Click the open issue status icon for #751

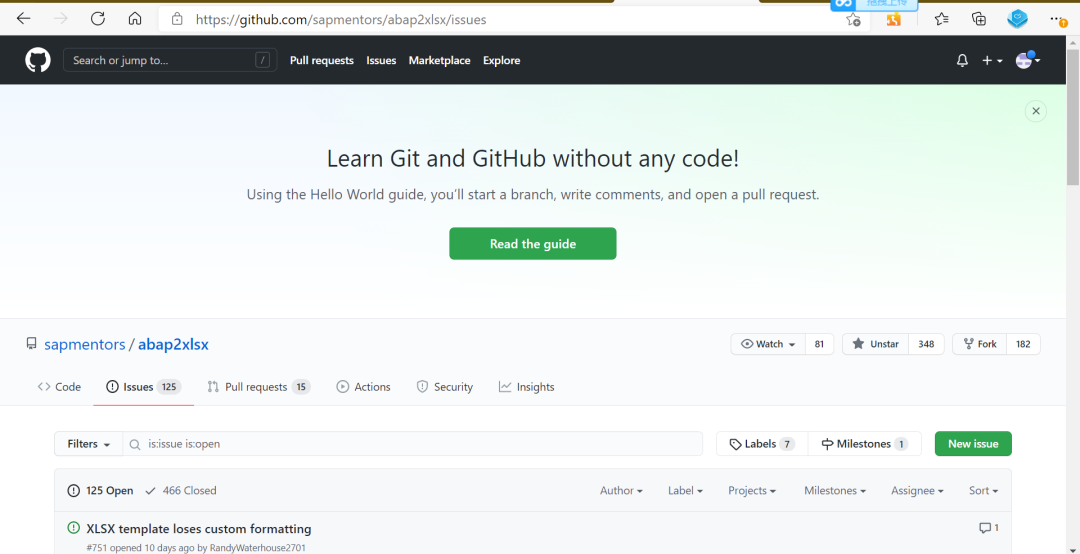pos(74,529)
